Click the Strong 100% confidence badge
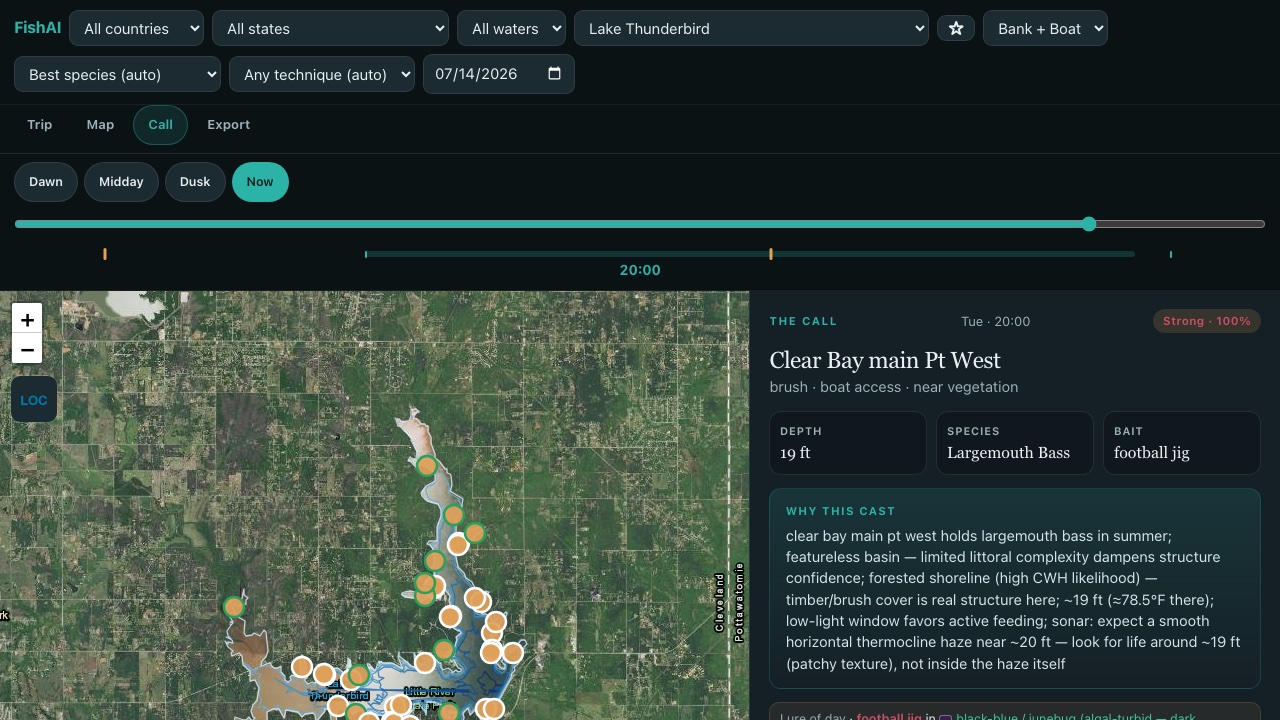Screen dimensions: 1280x720 [1207, 321]
